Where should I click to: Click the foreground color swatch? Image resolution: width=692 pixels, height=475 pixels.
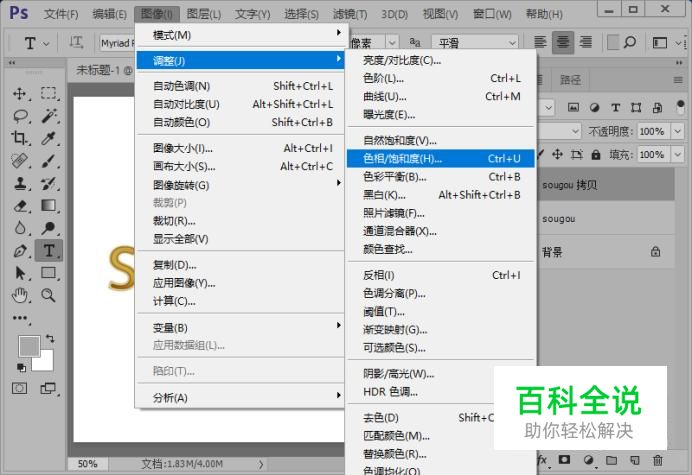[x=27, y=344]
